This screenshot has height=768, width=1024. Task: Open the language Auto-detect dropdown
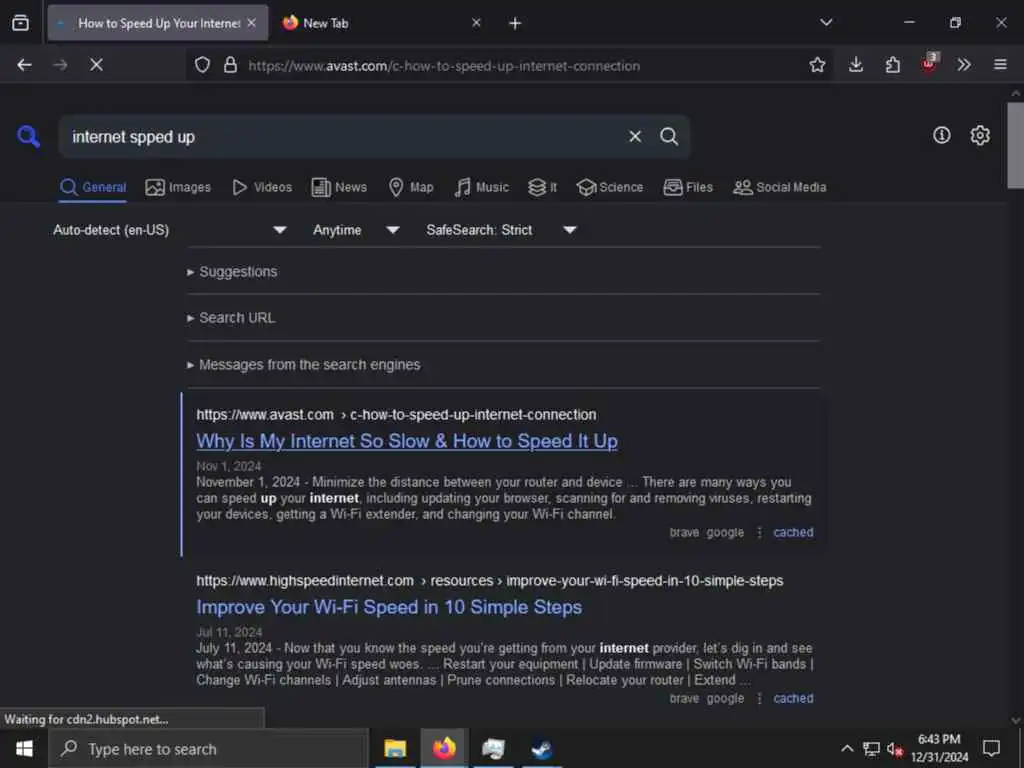pos(169,230)
